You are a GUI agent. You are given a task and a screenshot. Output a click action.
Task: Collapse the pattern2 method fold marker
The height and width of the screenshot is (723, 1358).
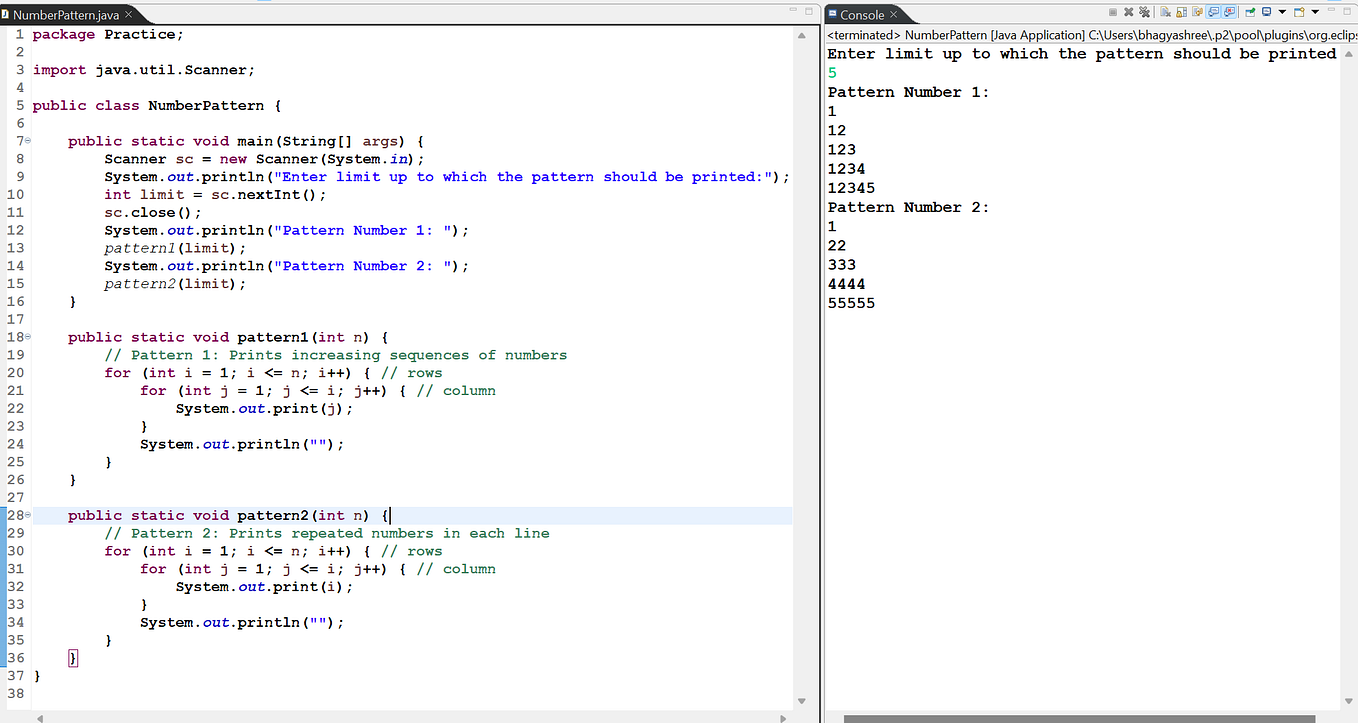point(28,515)
